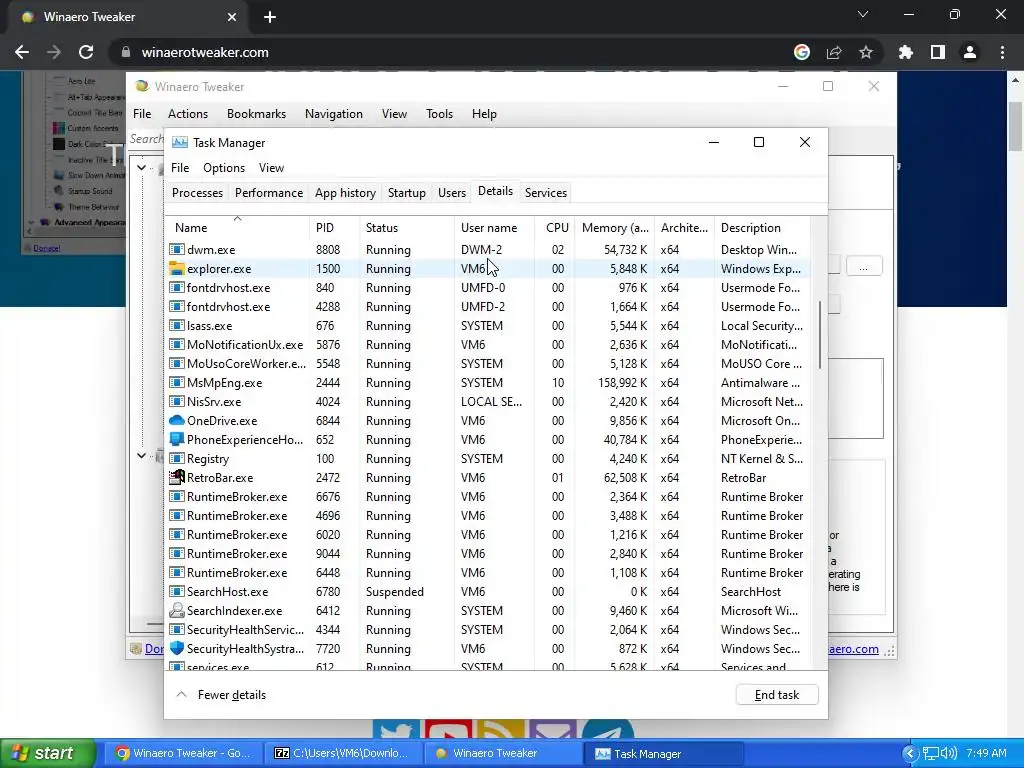Screen dimensions: 1024x768
Task: Click the Chrome share page icon
Action: tap(834, 52)
